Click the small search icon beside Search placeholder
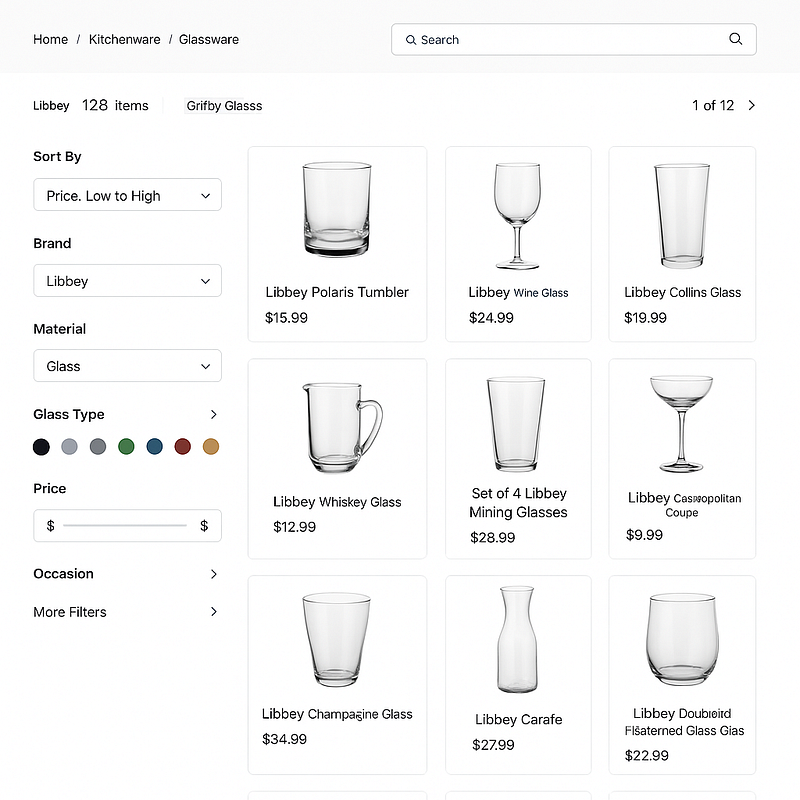800x800 pixels. 411,40
